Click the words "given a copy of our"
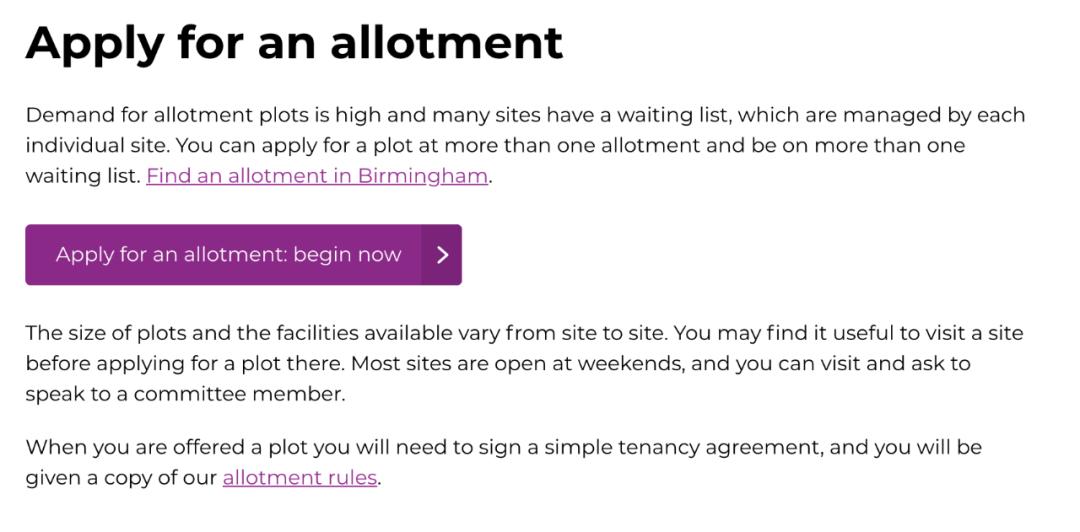 (120, 478)
